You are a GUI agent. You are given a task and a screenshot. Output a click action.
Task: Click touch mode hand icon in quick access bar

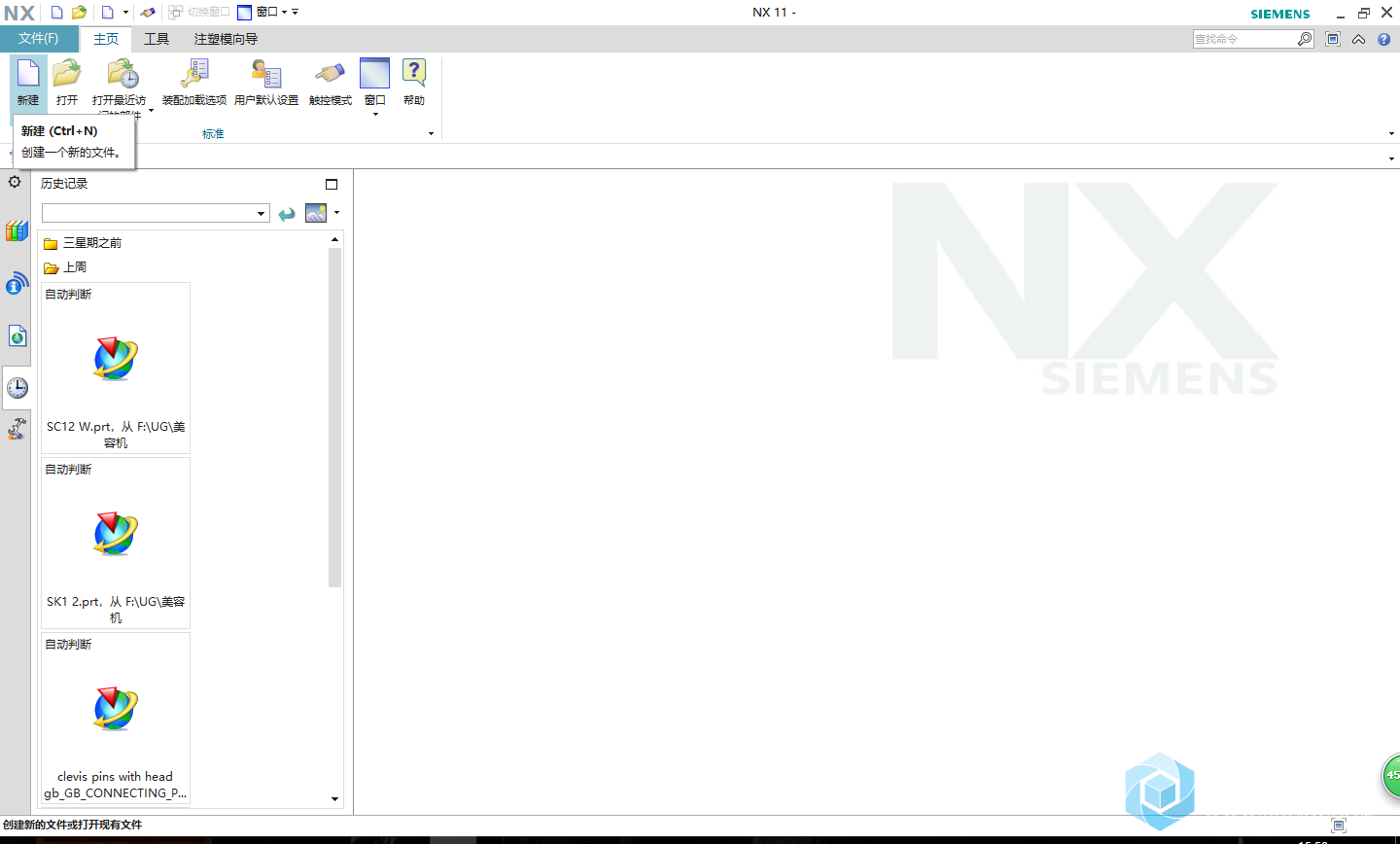[148, 13]
